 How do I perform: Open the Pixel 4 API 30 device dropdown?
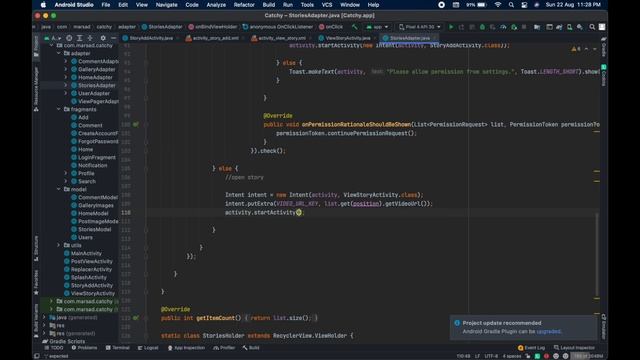coord(420,27)
